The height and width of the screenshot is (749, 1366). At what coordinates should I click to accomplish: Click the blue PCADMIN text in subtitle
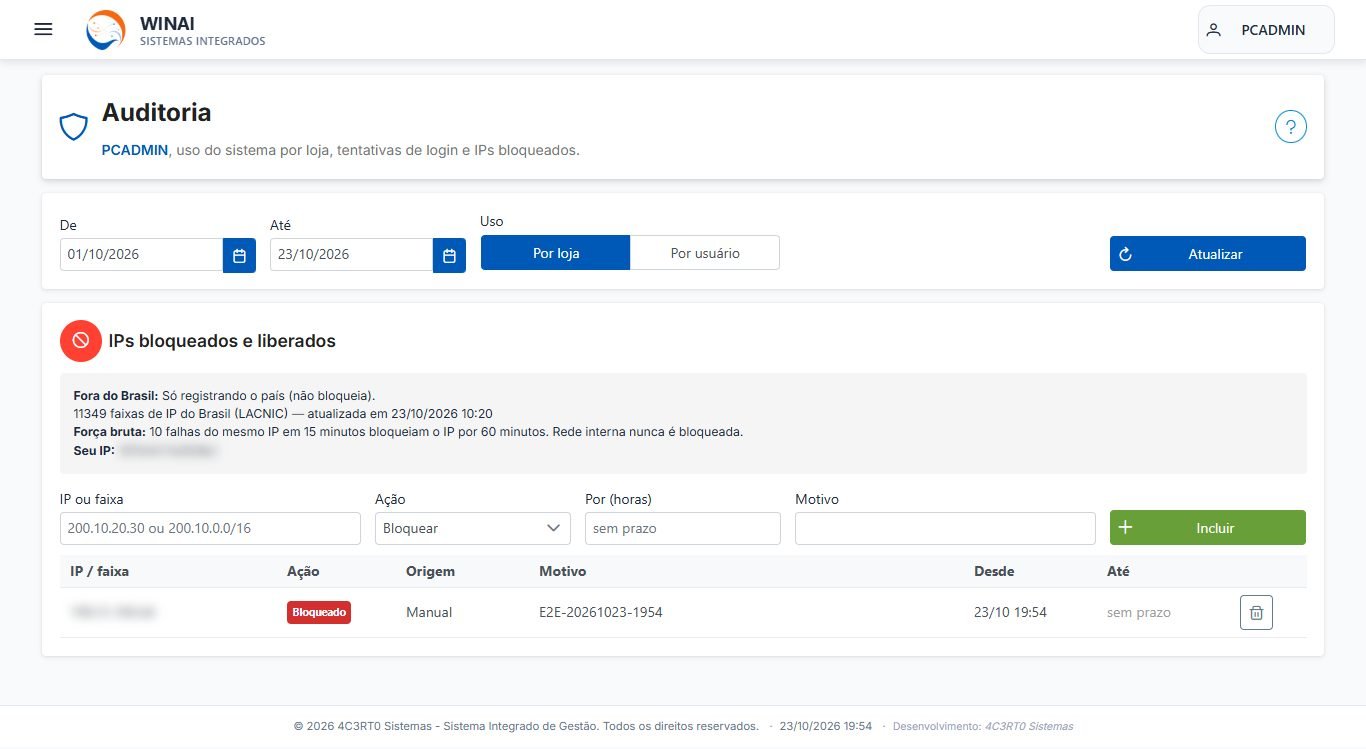(x=135, y=150)
